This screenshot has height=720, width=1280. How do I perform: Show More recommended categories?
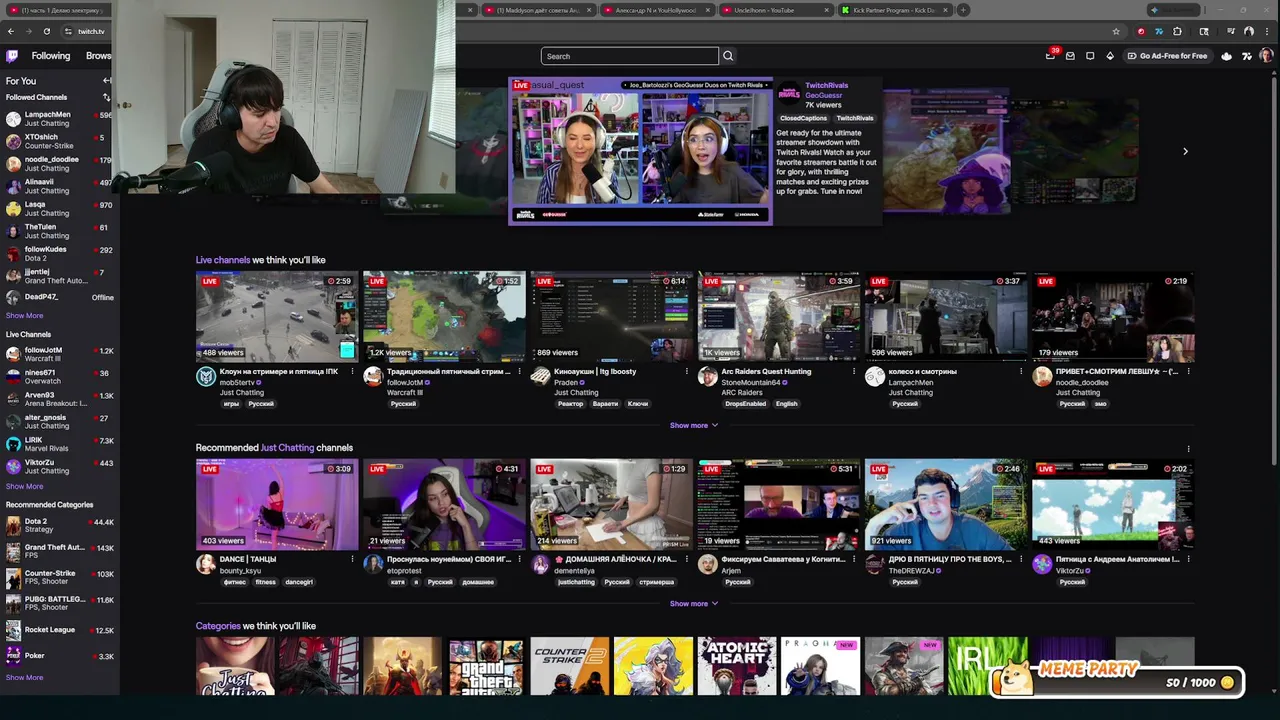[24, 677]
